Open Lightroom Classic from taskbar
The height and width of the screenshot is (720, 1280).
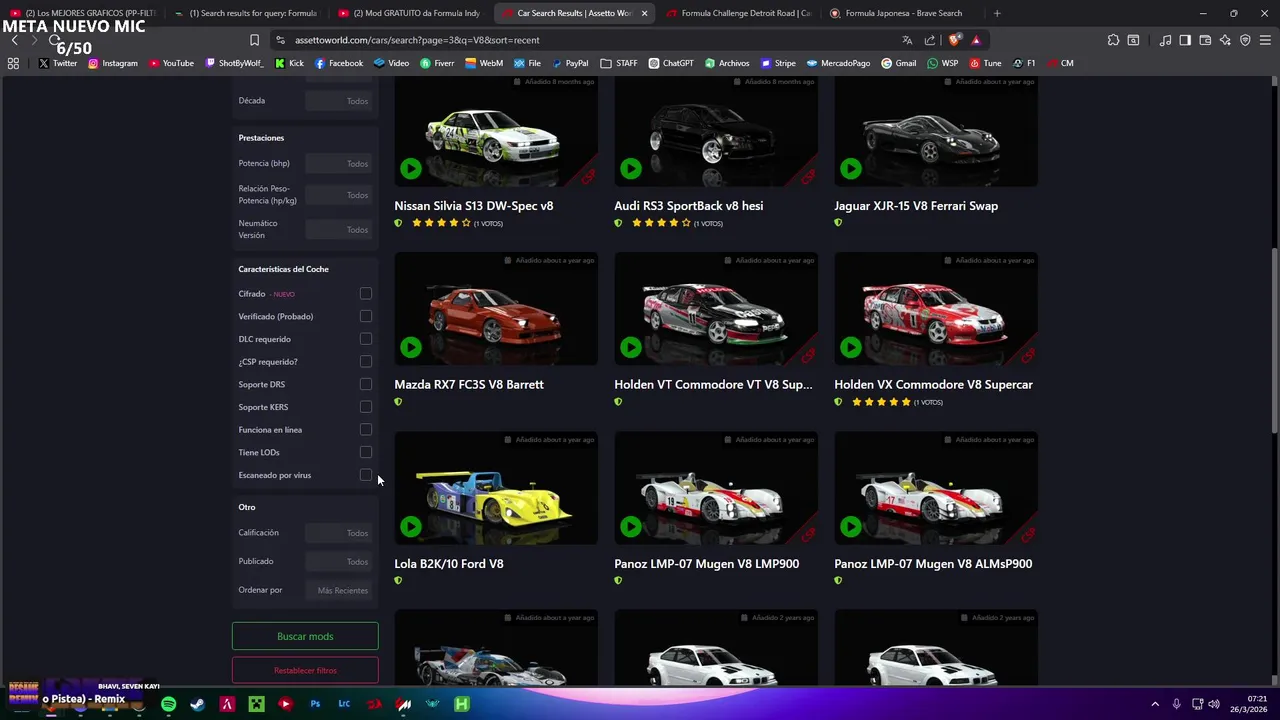(x=344, y=704)
